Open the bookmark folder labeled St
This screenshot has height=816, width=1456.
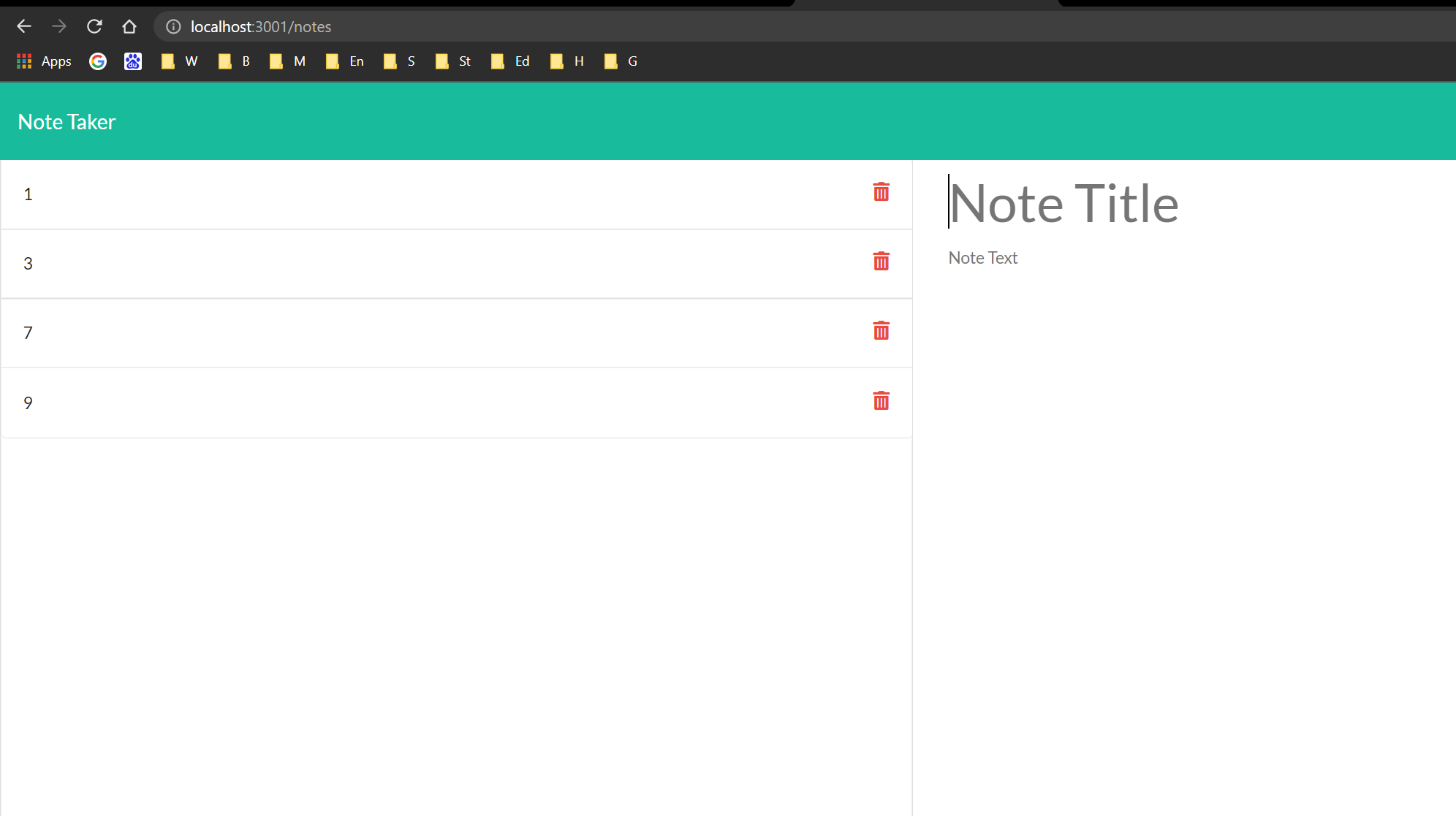[453, 61]
